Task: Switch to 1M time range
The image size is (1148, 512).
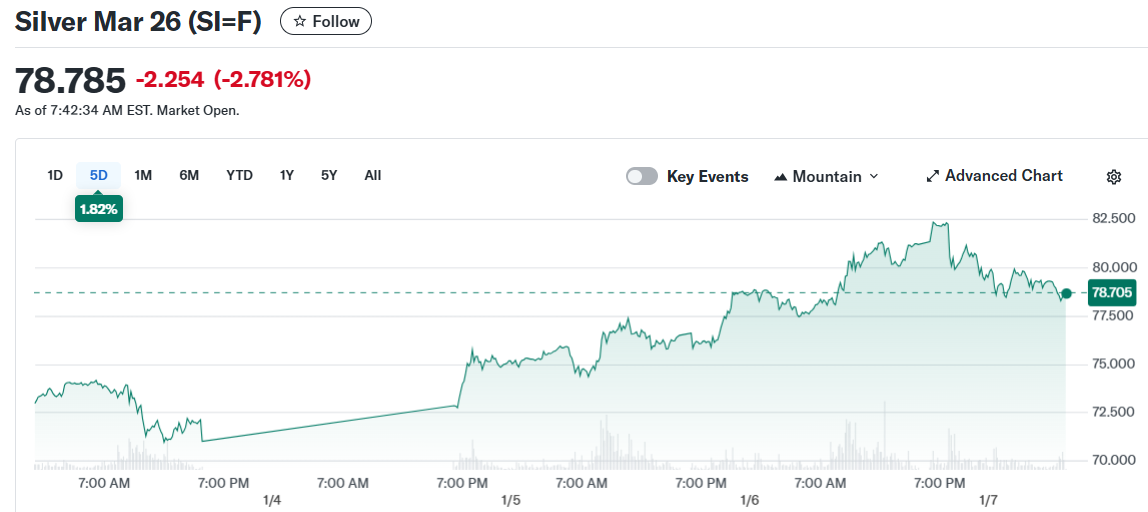Action: (x=143, y=175)
